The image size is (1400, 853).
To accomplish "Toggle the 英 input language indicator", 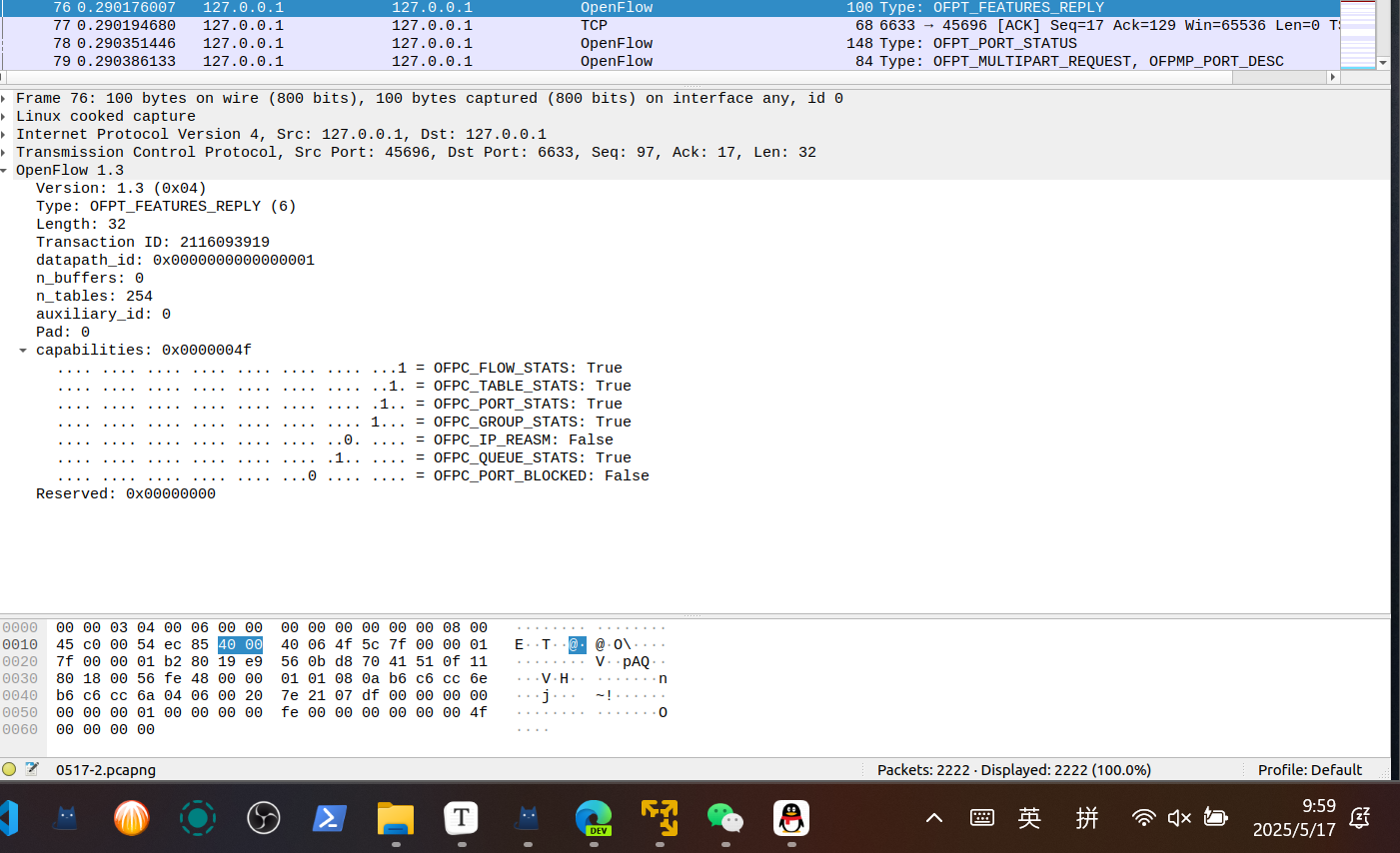I will (1029, 818).
